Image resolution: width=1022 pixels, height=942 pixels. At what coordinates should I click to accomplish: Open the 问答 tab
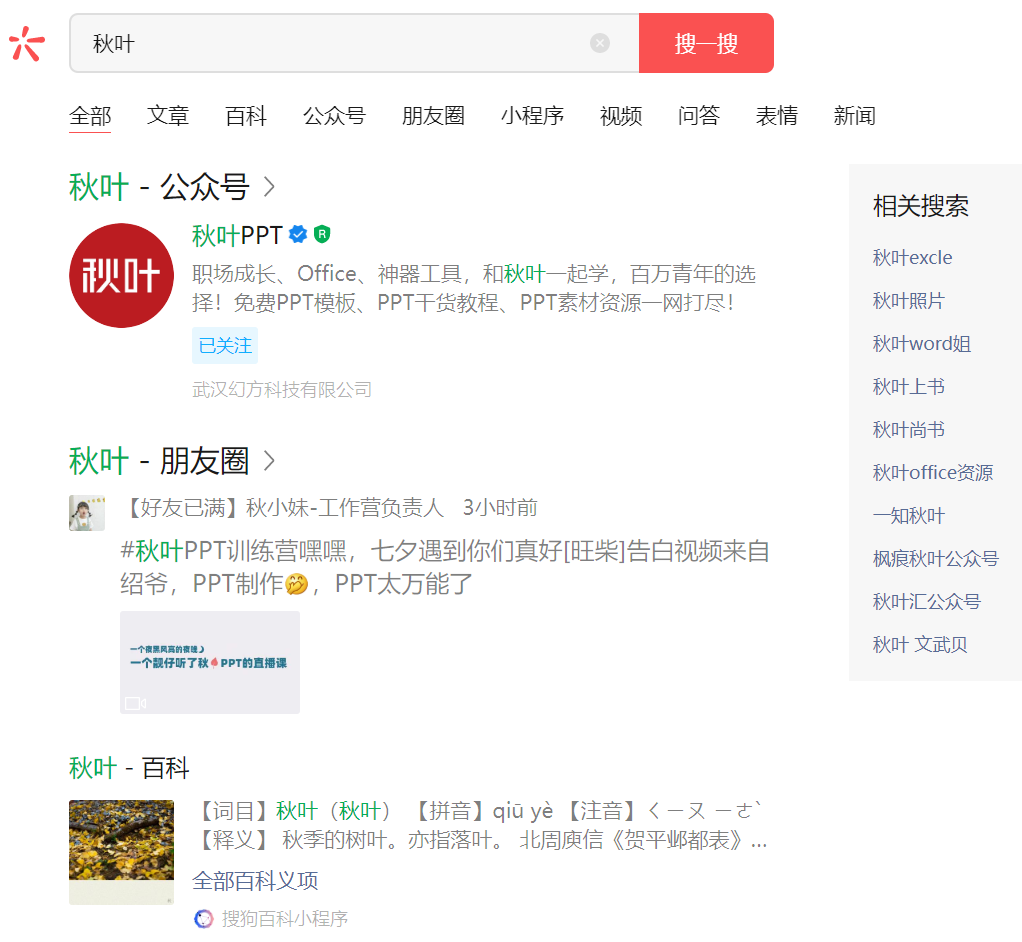699,116
